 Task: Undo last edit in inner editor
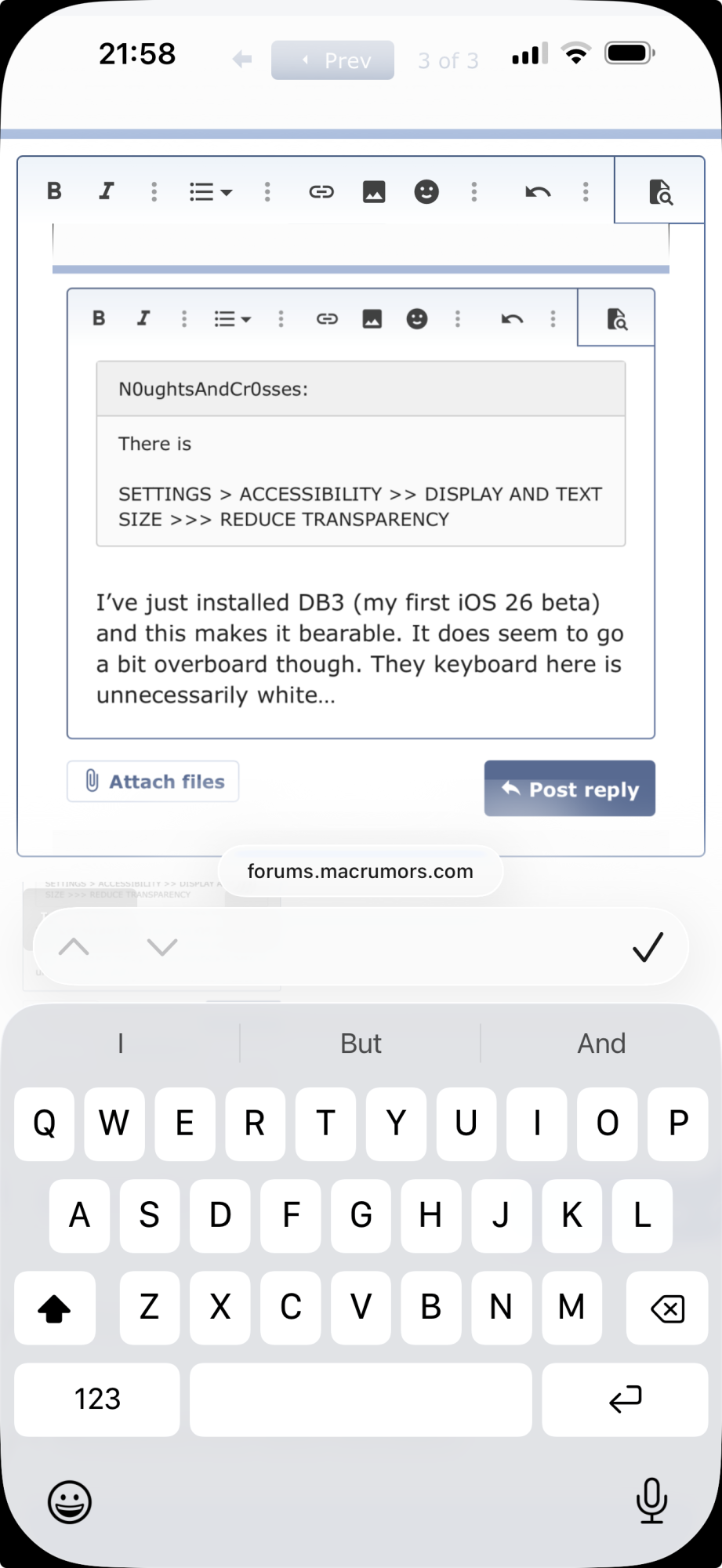(x=512, y=318)
